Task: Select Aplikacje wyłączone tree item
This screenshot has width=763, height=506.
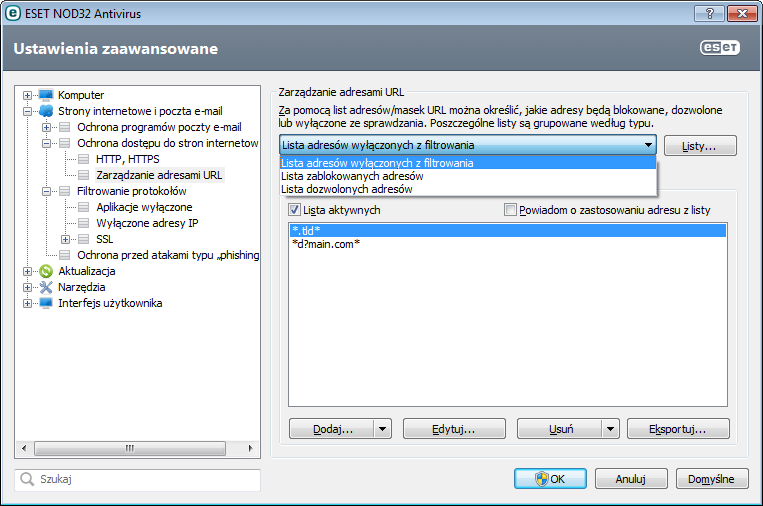Action: pyautogui.click(x=144, y=207)
